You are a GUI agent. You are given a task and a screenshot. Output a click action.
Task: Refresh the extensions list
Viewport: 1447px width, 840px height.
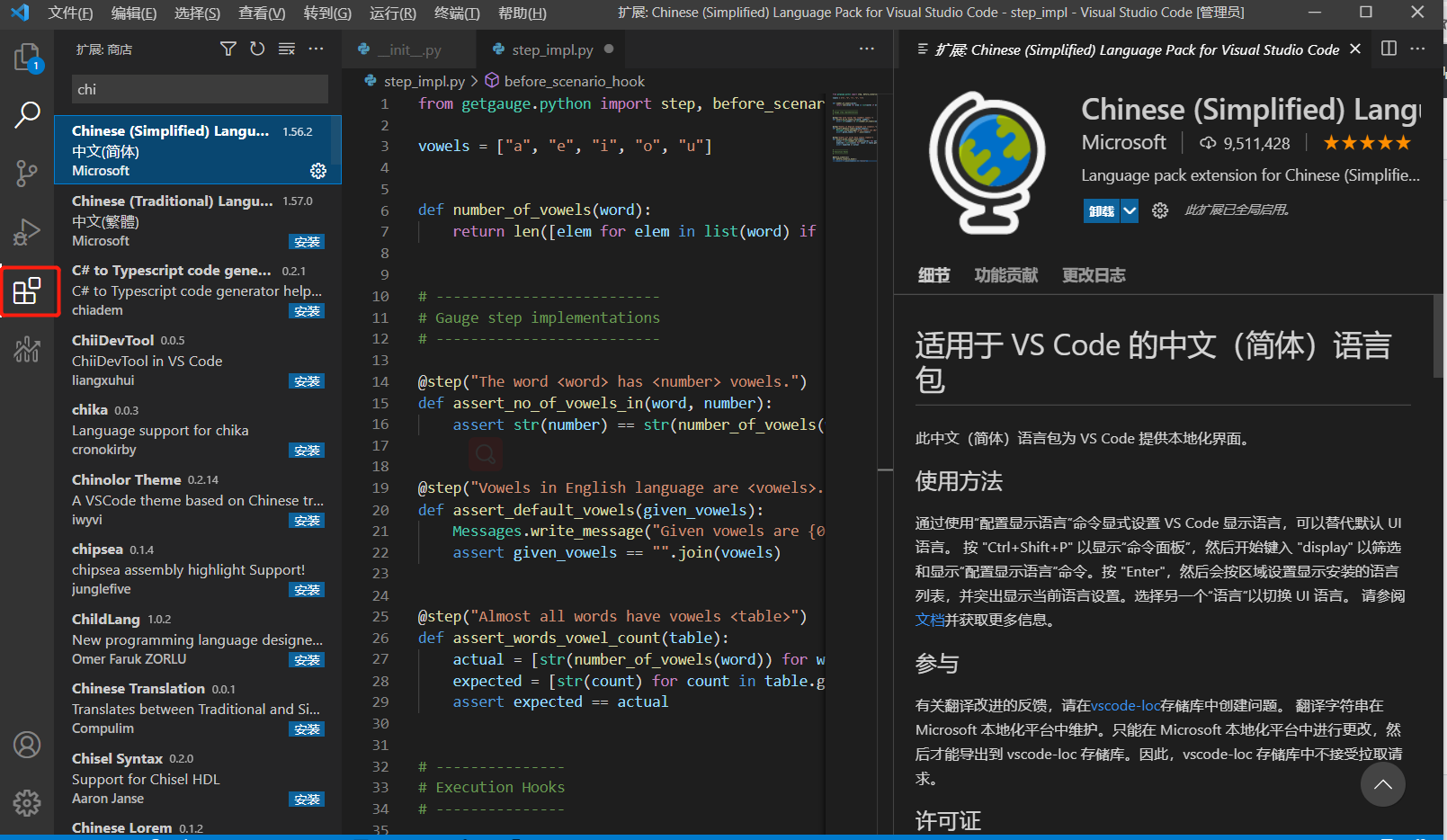[x=257, y=49]
